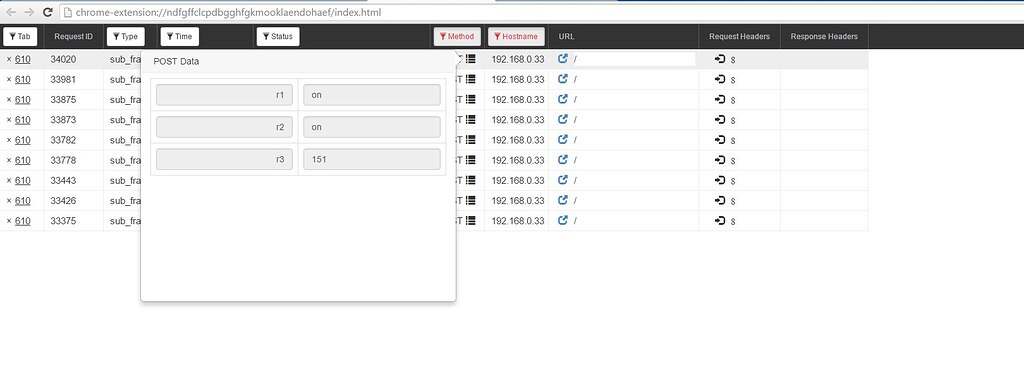
Task: Reload the page with browser refresh icon
Action: (47, 12)
